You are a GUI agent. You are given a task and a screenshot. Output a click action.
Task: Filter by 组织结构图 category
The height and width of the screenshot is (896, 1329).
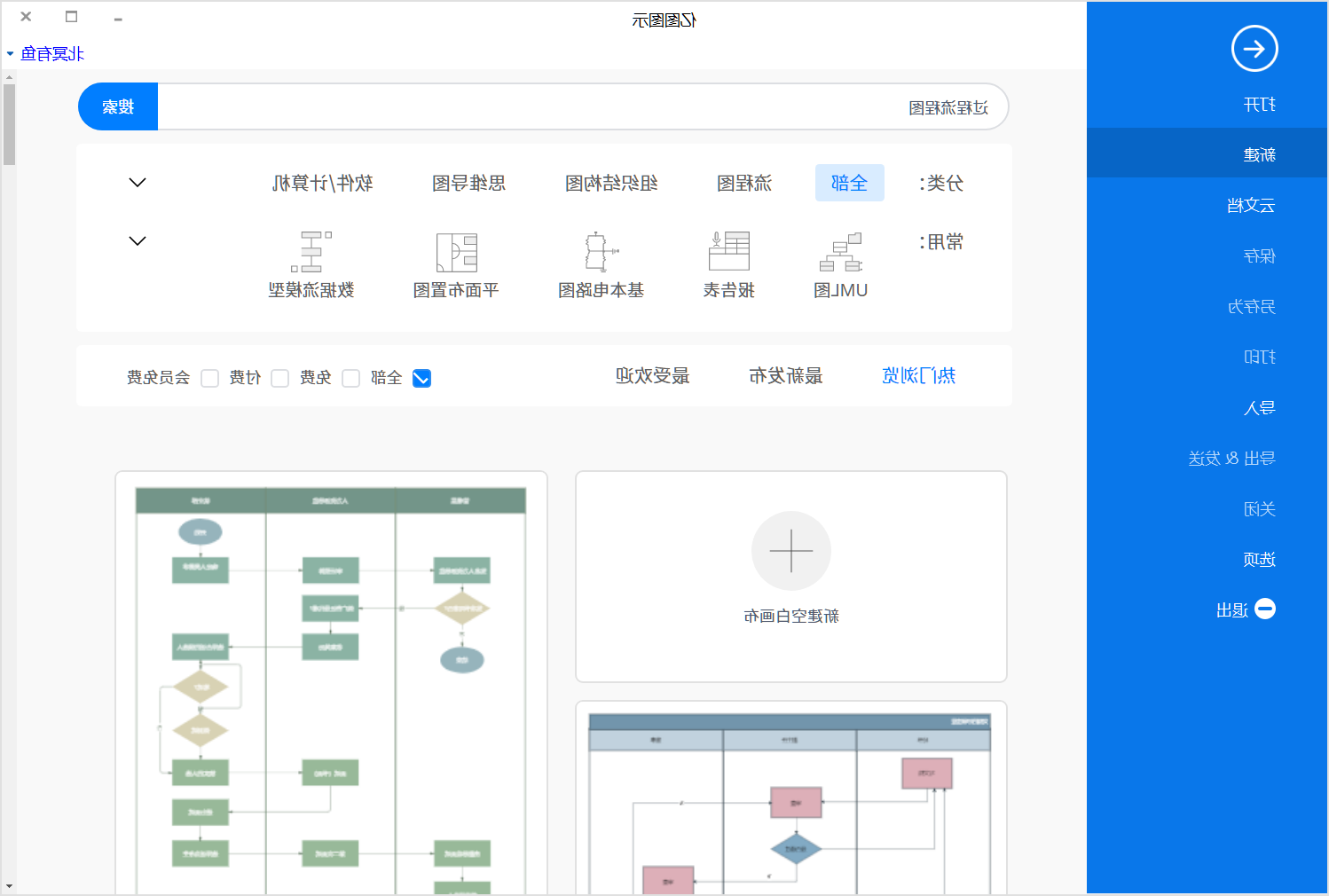pos(612,184)
